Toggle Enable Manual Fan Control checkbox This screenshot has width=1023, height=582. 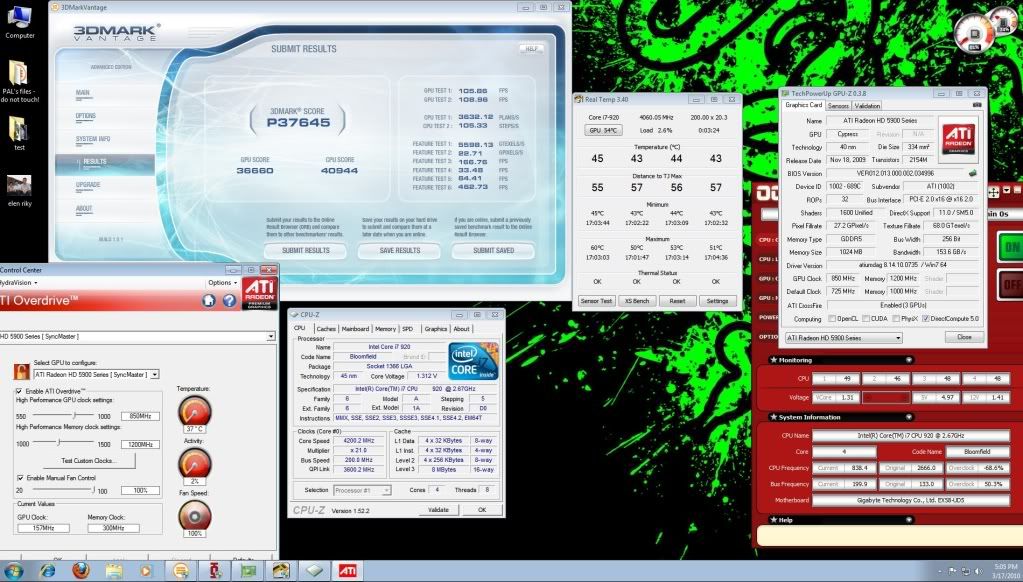pos(20,478)
